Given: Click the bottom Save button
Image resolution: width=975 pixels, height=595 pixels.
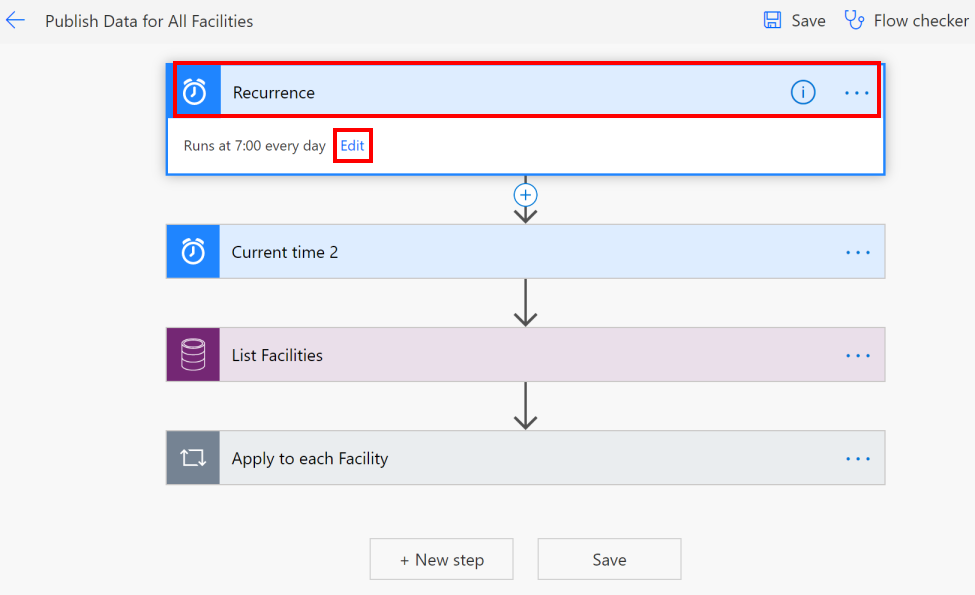Looking at the screenshot, I should (609, 560).
